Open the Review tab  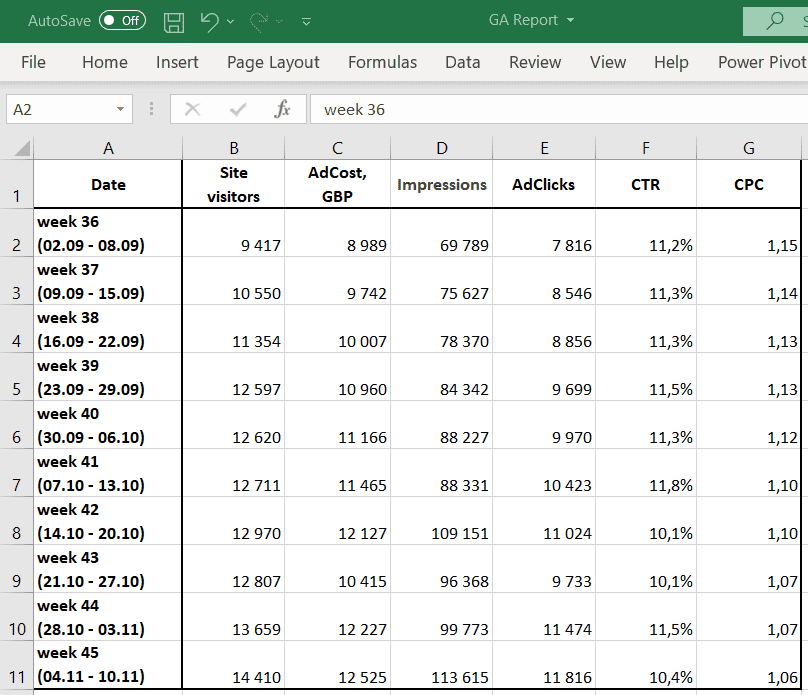tap(535, 62)
